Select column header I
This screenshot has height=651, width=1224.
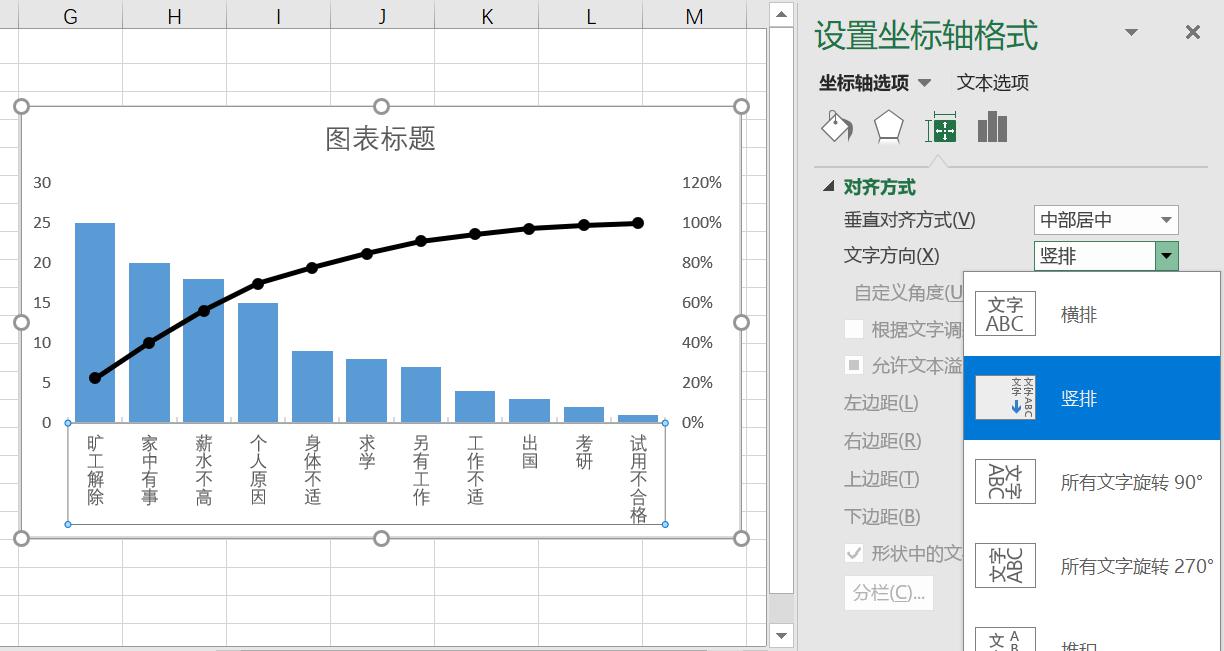coord(278,16)
